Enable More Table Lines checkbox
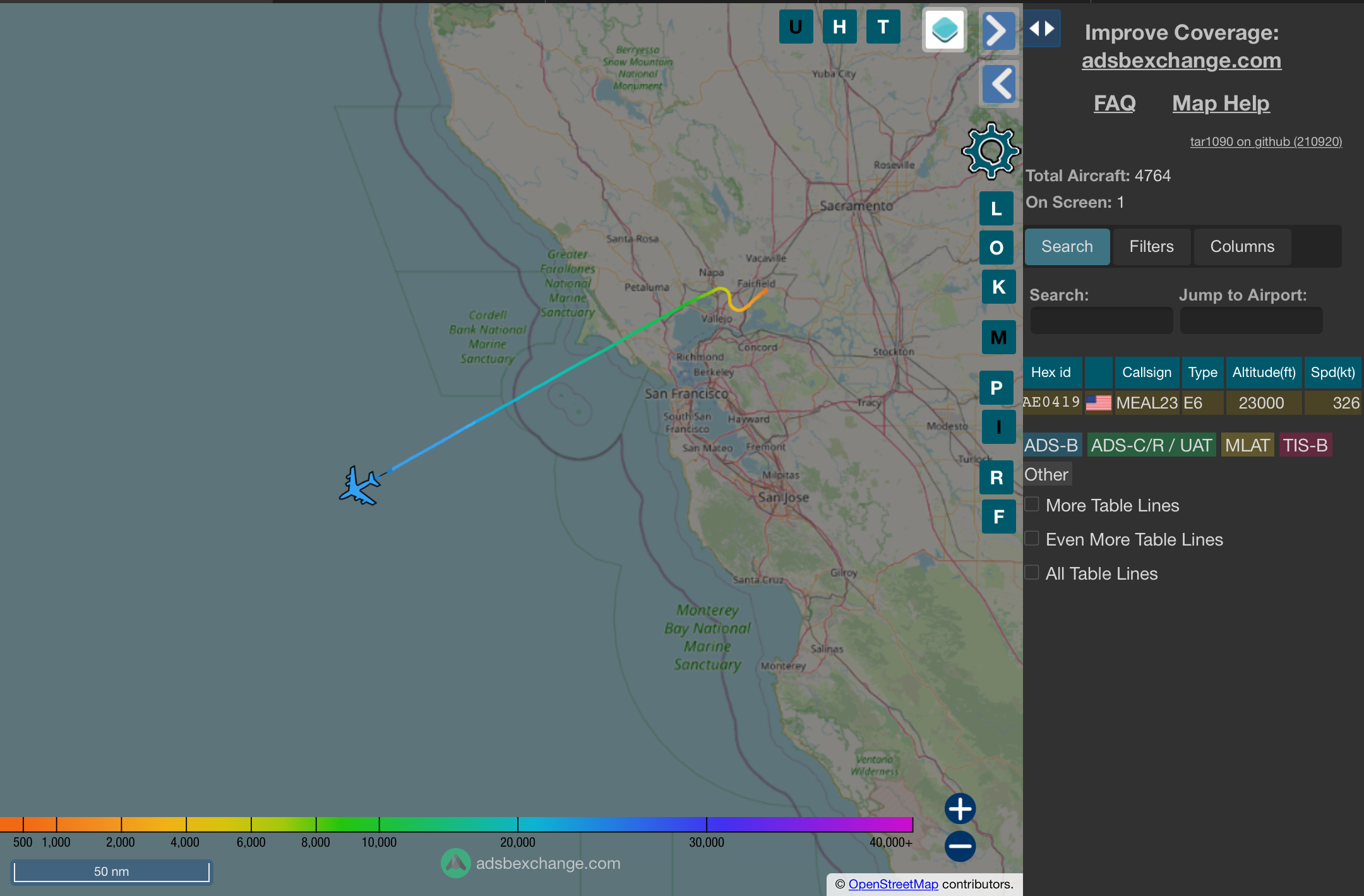 [x=1032, y=504]
